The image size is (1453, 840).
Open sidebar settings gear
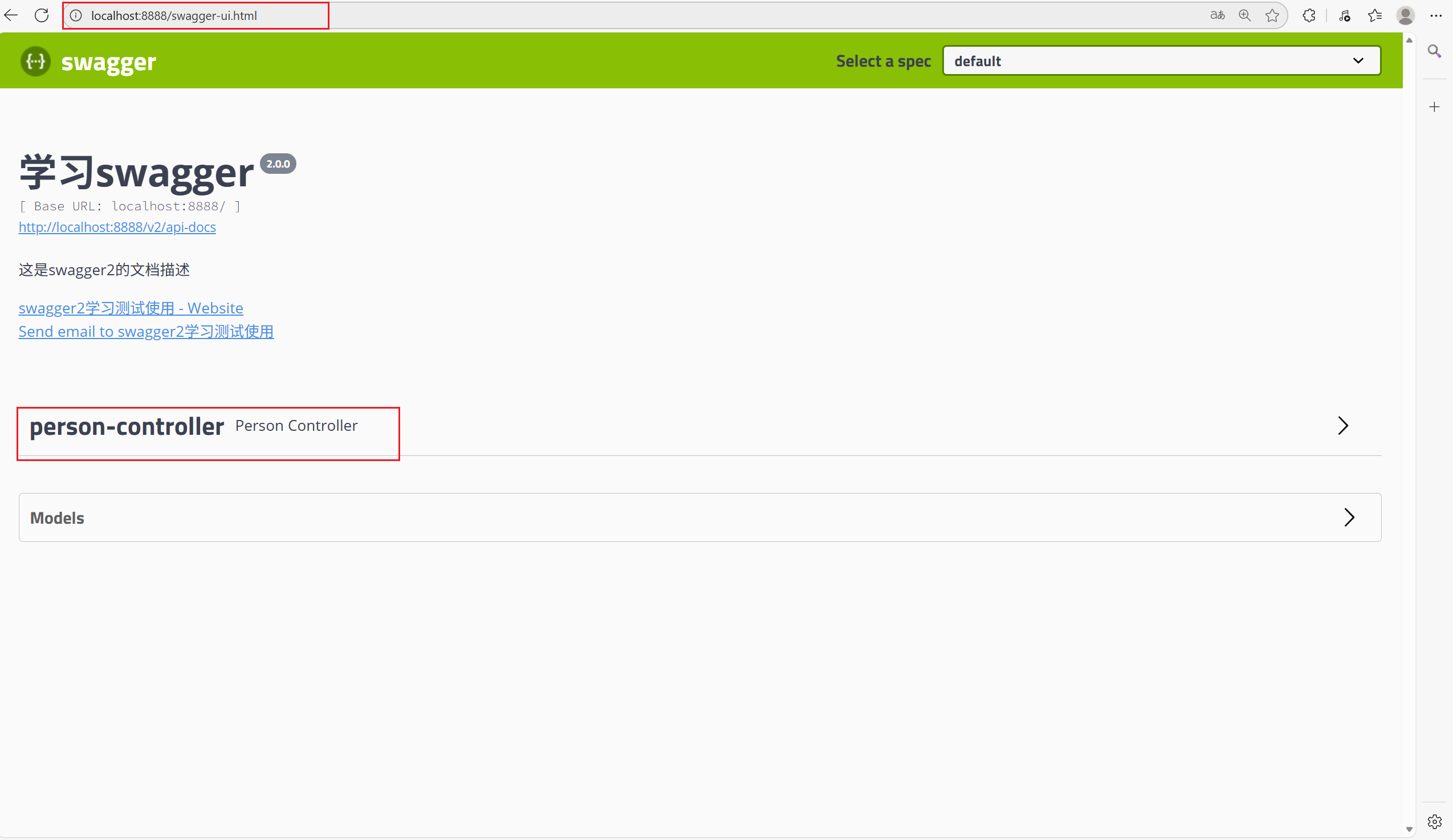tap(1435, 822)
